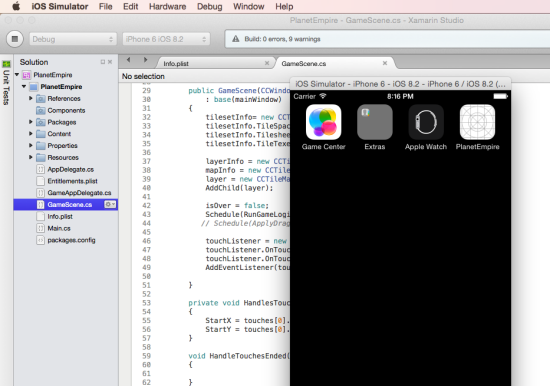Viewport: 550px width, 386px height.
Task: Select GameAppDelegate.cs in the solution tree
Action: point(79,193)
